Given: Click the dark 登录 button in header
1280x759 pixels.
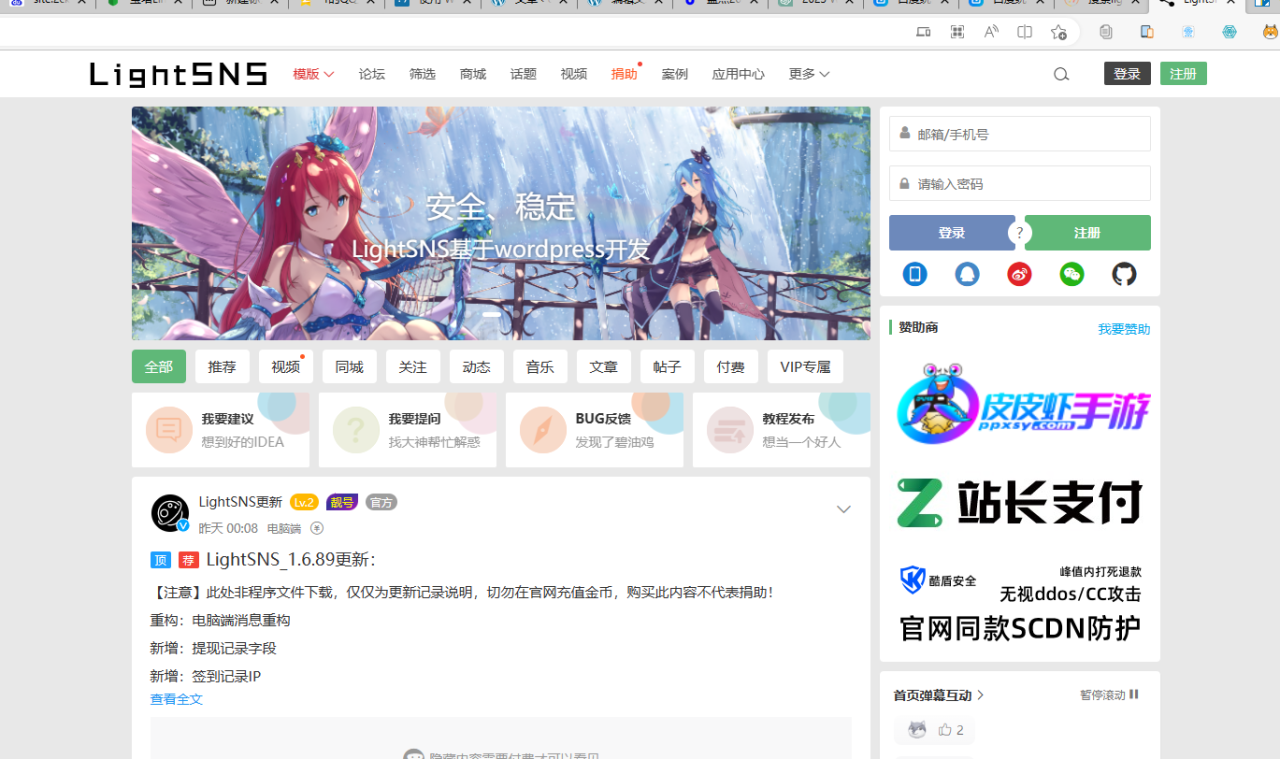Looking at the screenshot, I should (x=1127, y=74).
